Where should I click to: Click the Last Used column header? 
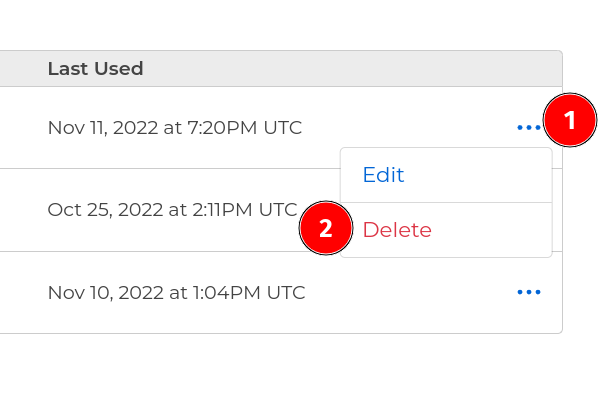tap(95, 69)
